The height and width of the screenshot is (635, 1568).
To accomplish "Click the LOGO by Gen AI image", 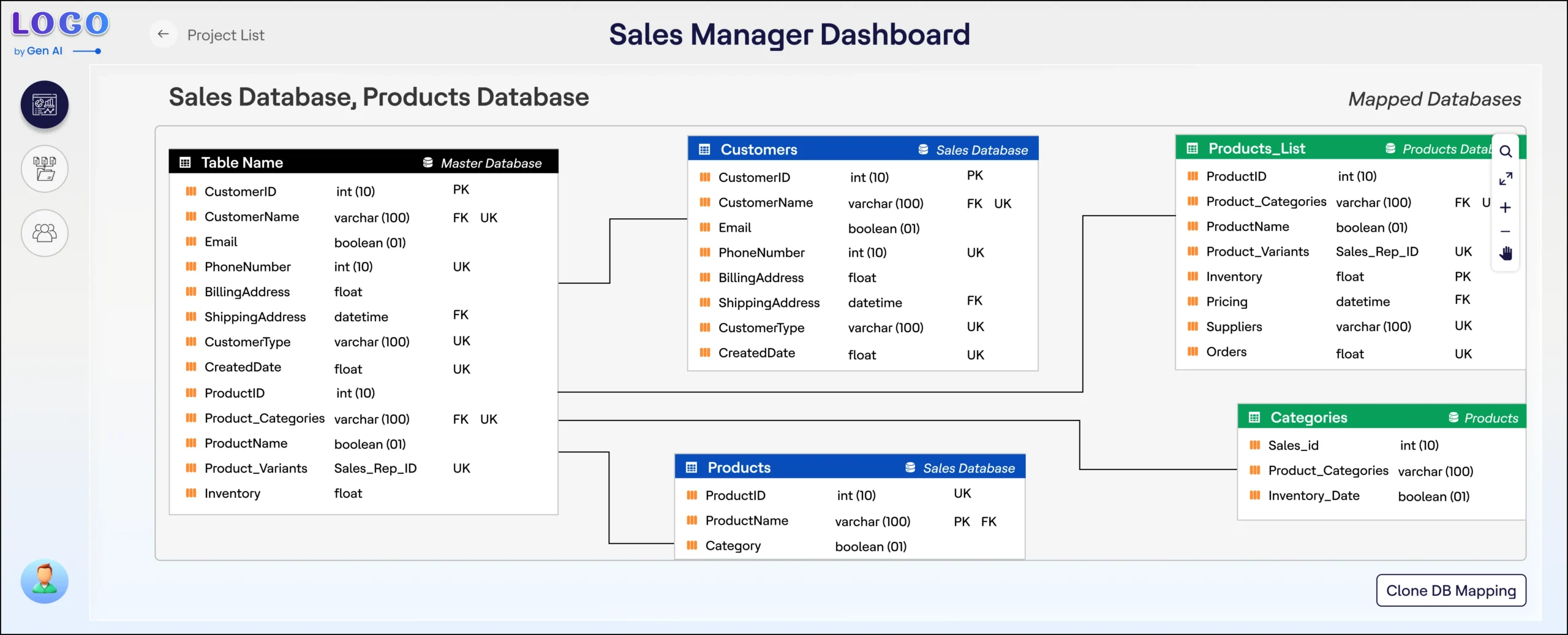I will click(59, 33).
